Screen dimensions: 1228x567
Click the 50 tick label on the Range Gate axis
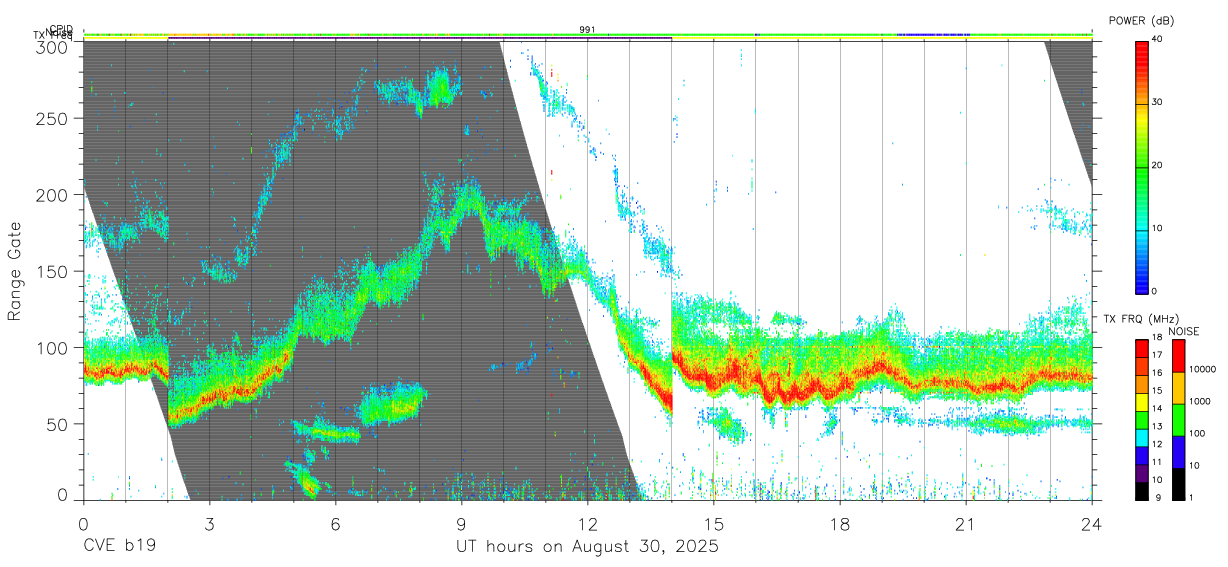point(59,423)
